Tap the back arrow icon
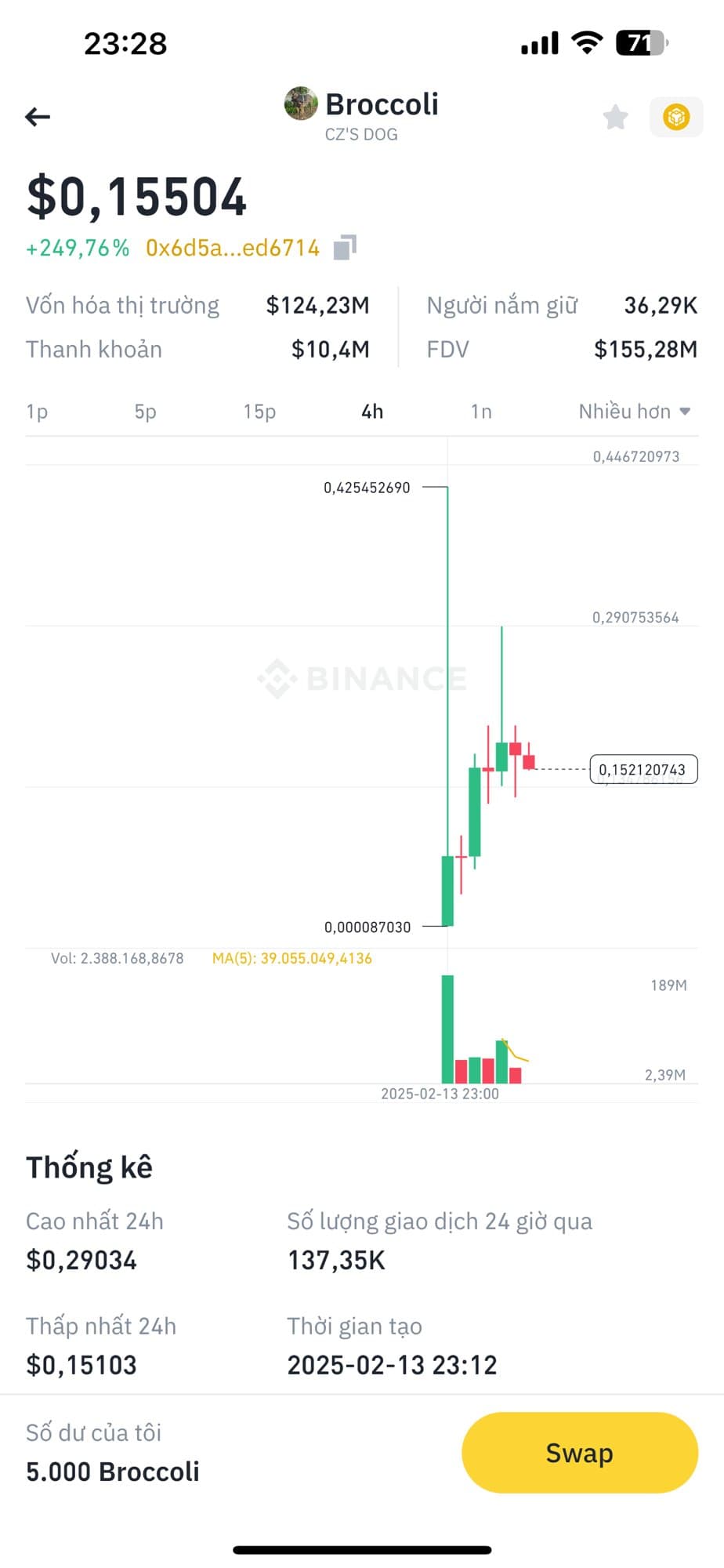 point(38,118)
